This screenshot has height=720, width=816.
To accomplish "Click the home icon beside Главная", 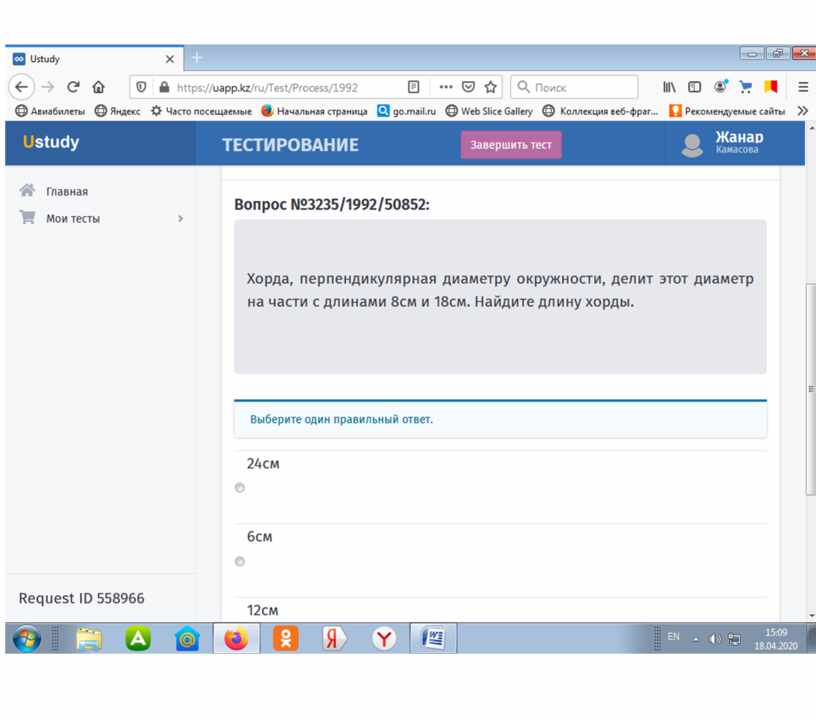I will pyautogui.click(x=27, y=190).
